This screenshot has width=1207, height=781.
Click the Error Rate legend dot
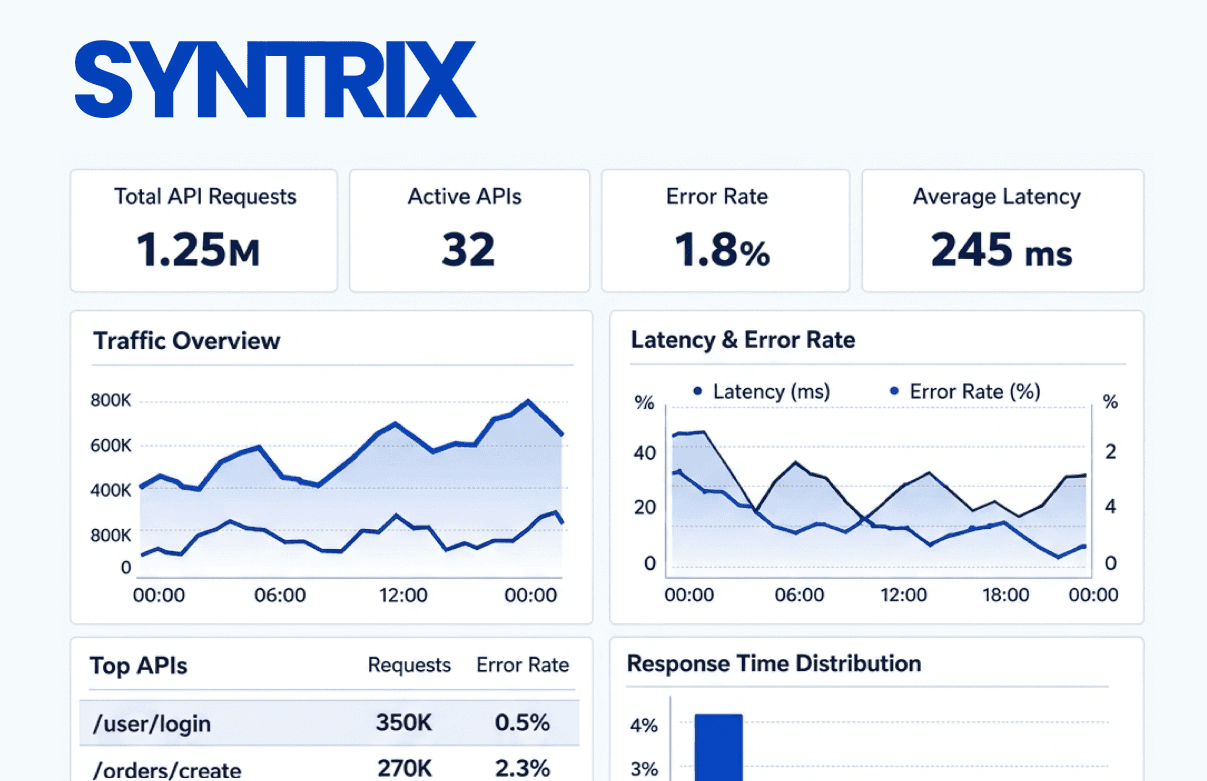pyautogui.click(x=892, y=391)
